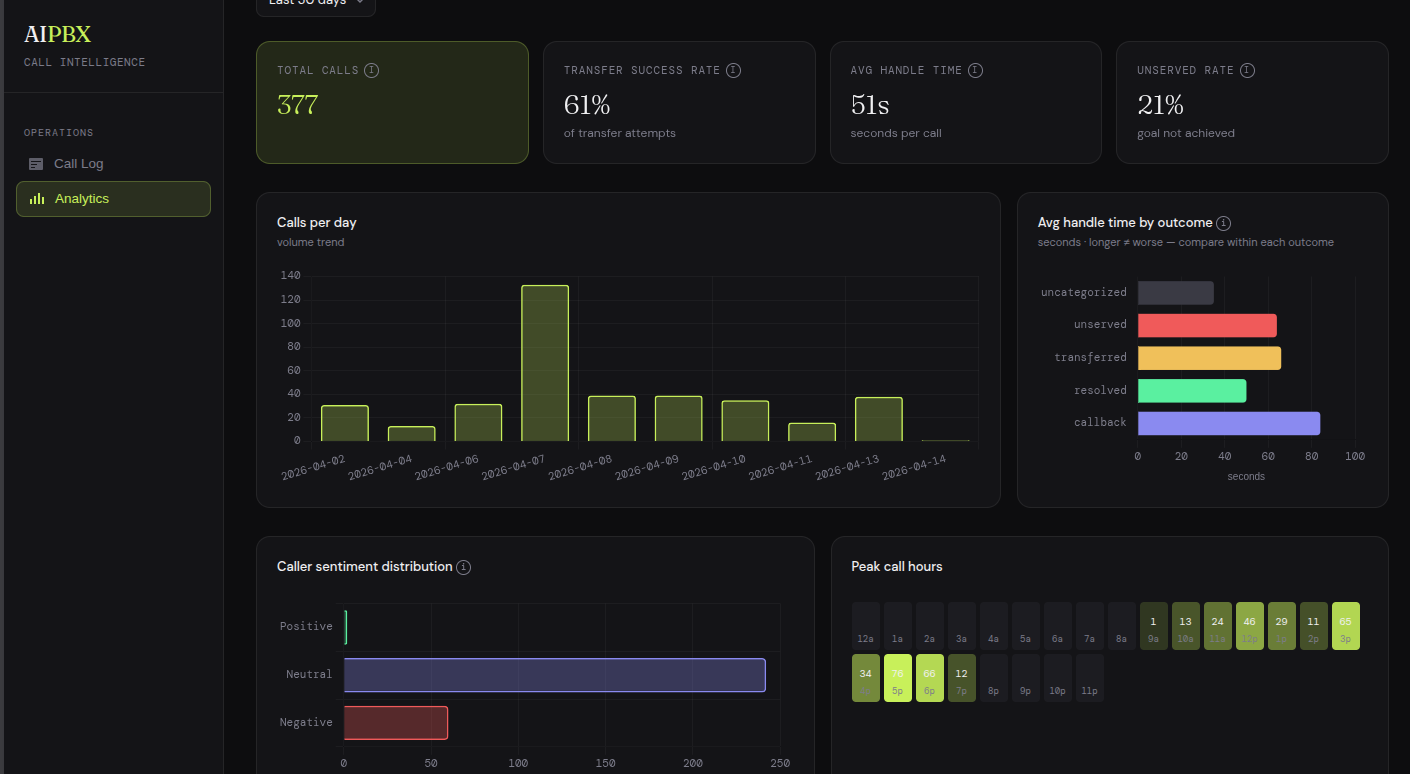
Task: Click the 12a peak hour cell
Action: (x=866, y=626)
